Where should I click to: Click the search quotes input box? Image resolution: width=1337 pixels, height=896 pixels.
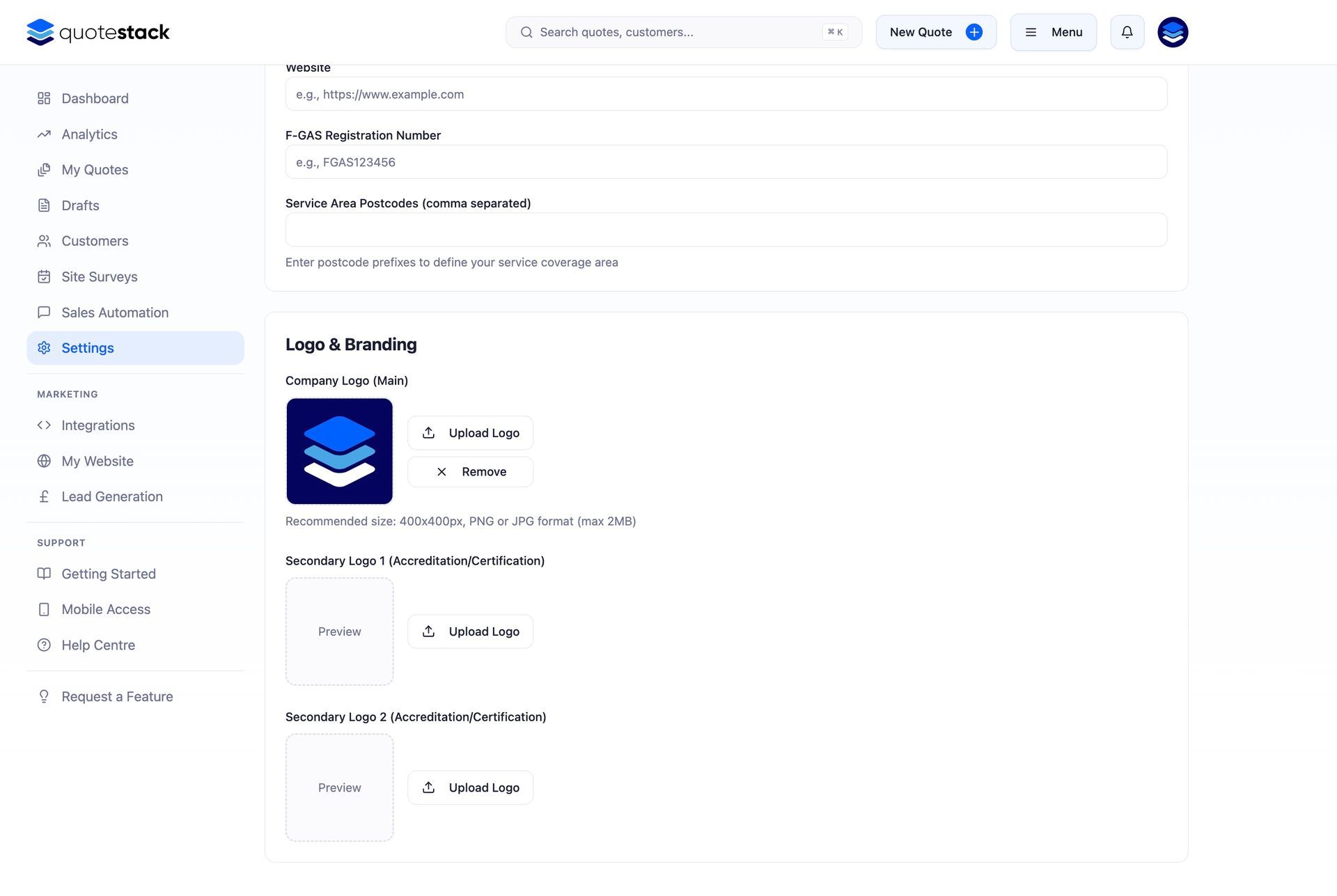point(679,32)
